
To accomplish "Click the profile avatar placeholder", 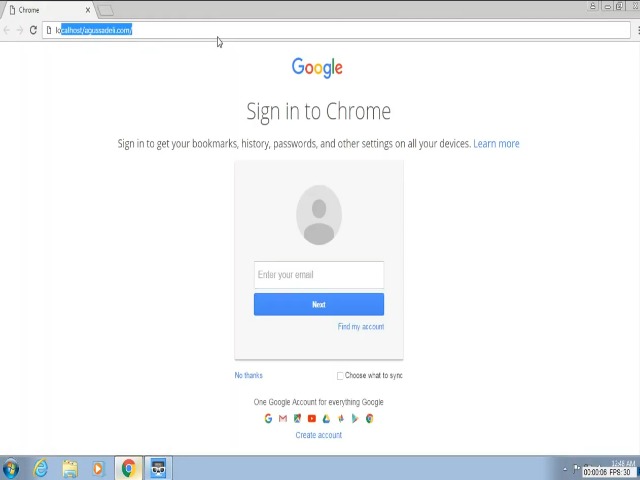I will (x=319, y=215).
